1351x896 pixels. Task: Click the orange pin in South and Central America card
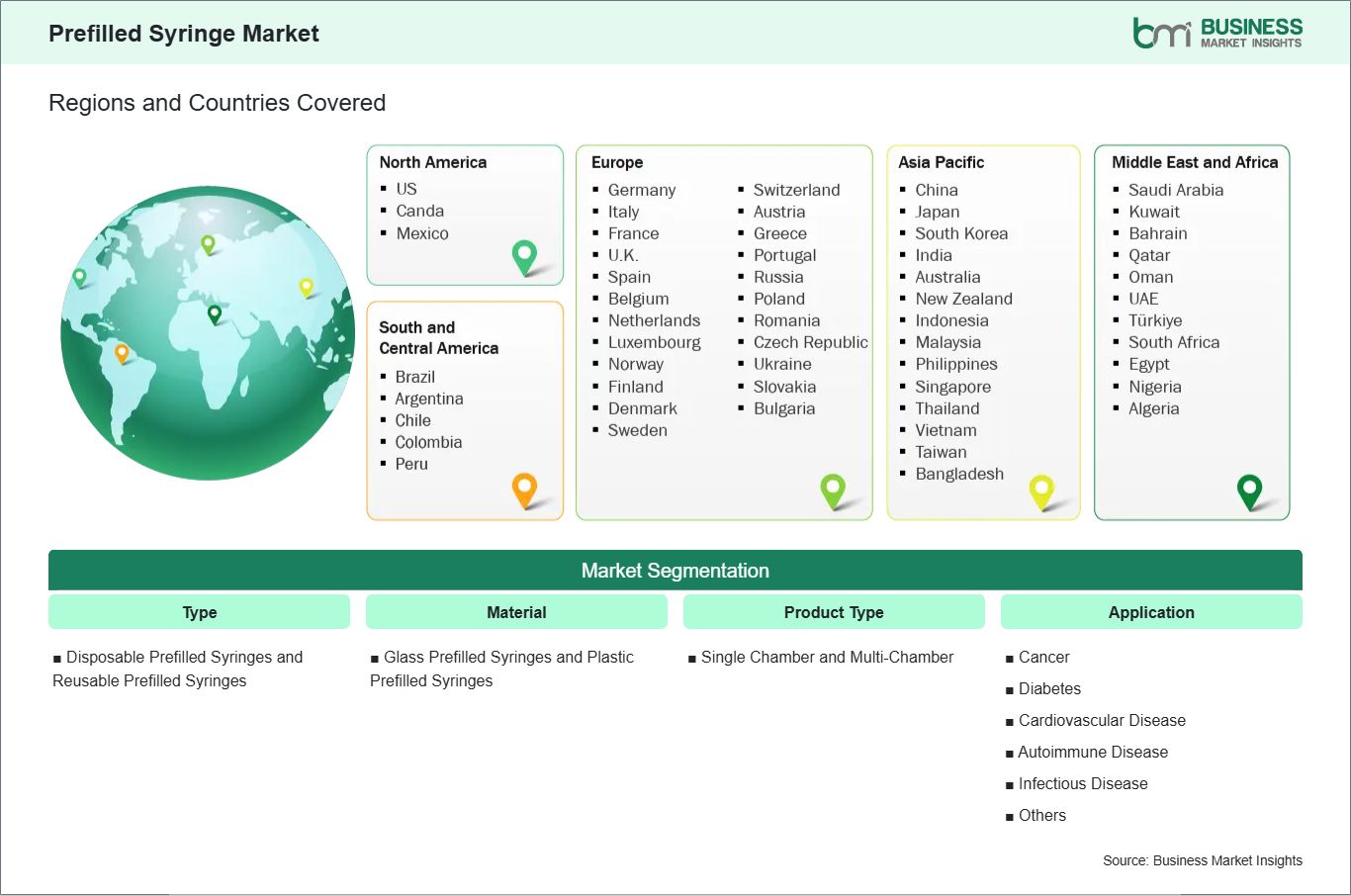coord(524,489)
